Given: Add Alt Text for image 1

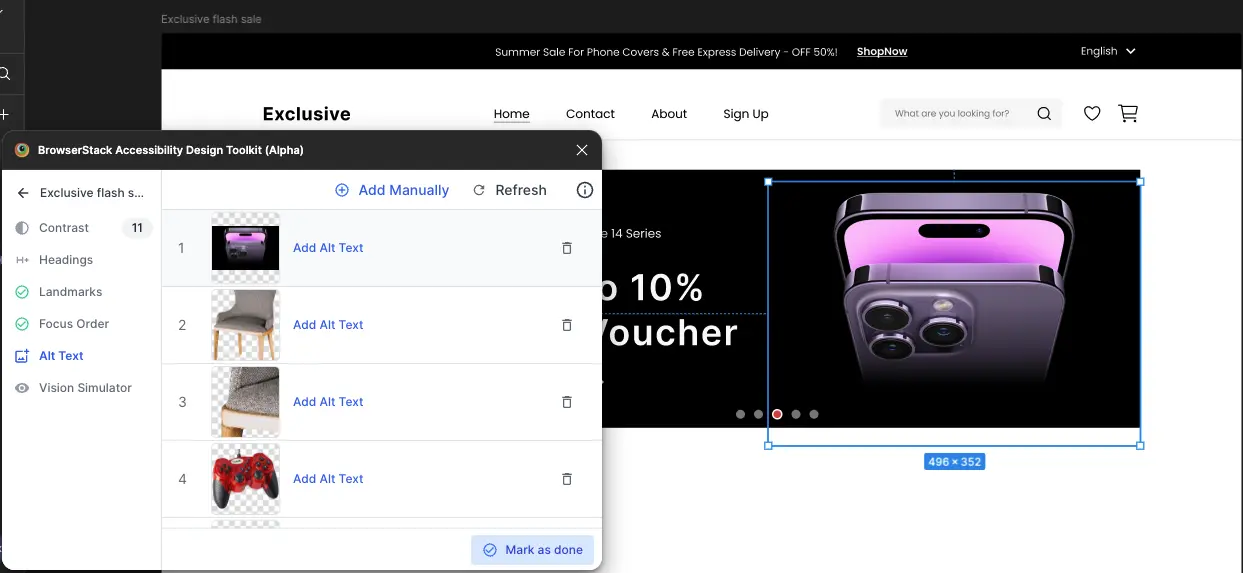Looking at the screenshot, I should point(328,248).
